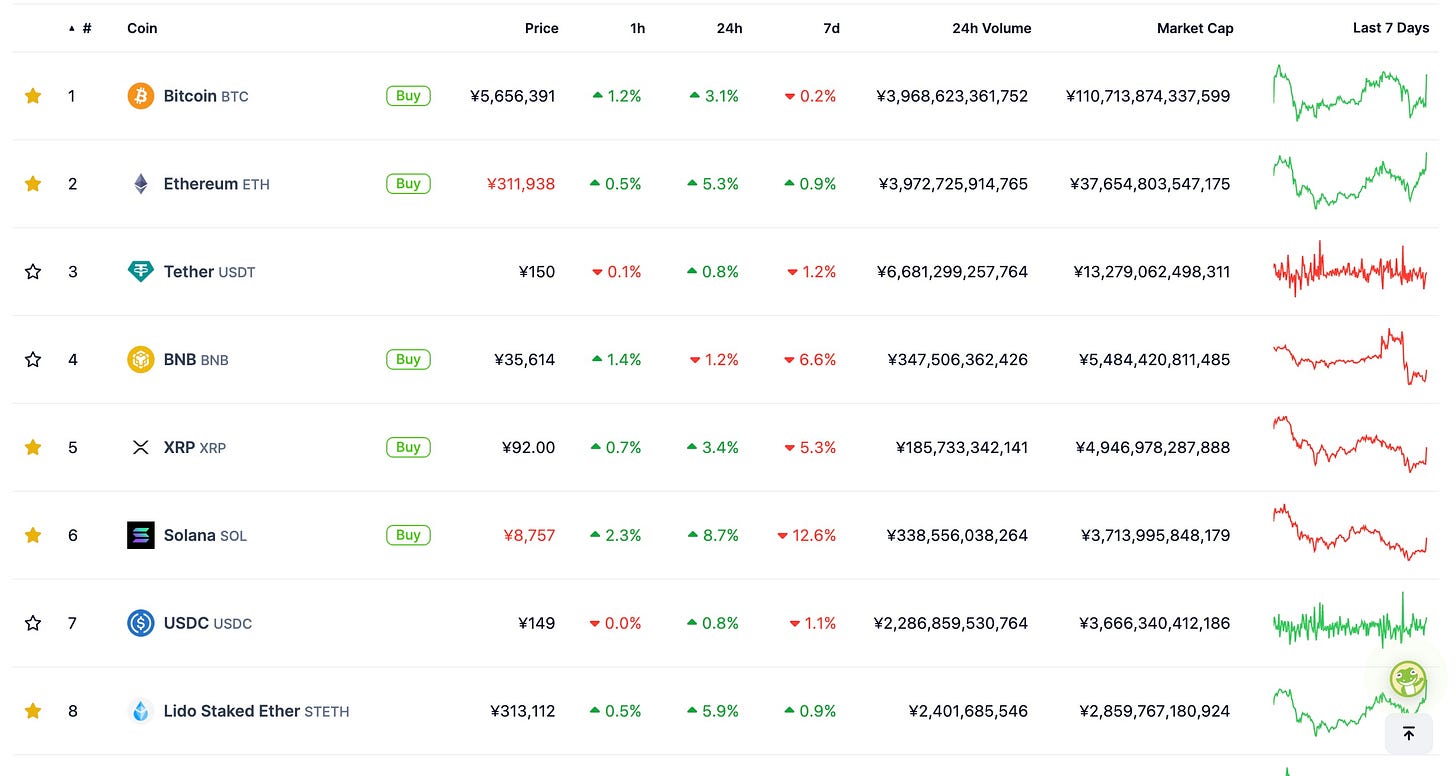Click Lido Staked Ether price ¥313,112
Image resolution: width=1456 pixels, height=776 pixels.
522,711
